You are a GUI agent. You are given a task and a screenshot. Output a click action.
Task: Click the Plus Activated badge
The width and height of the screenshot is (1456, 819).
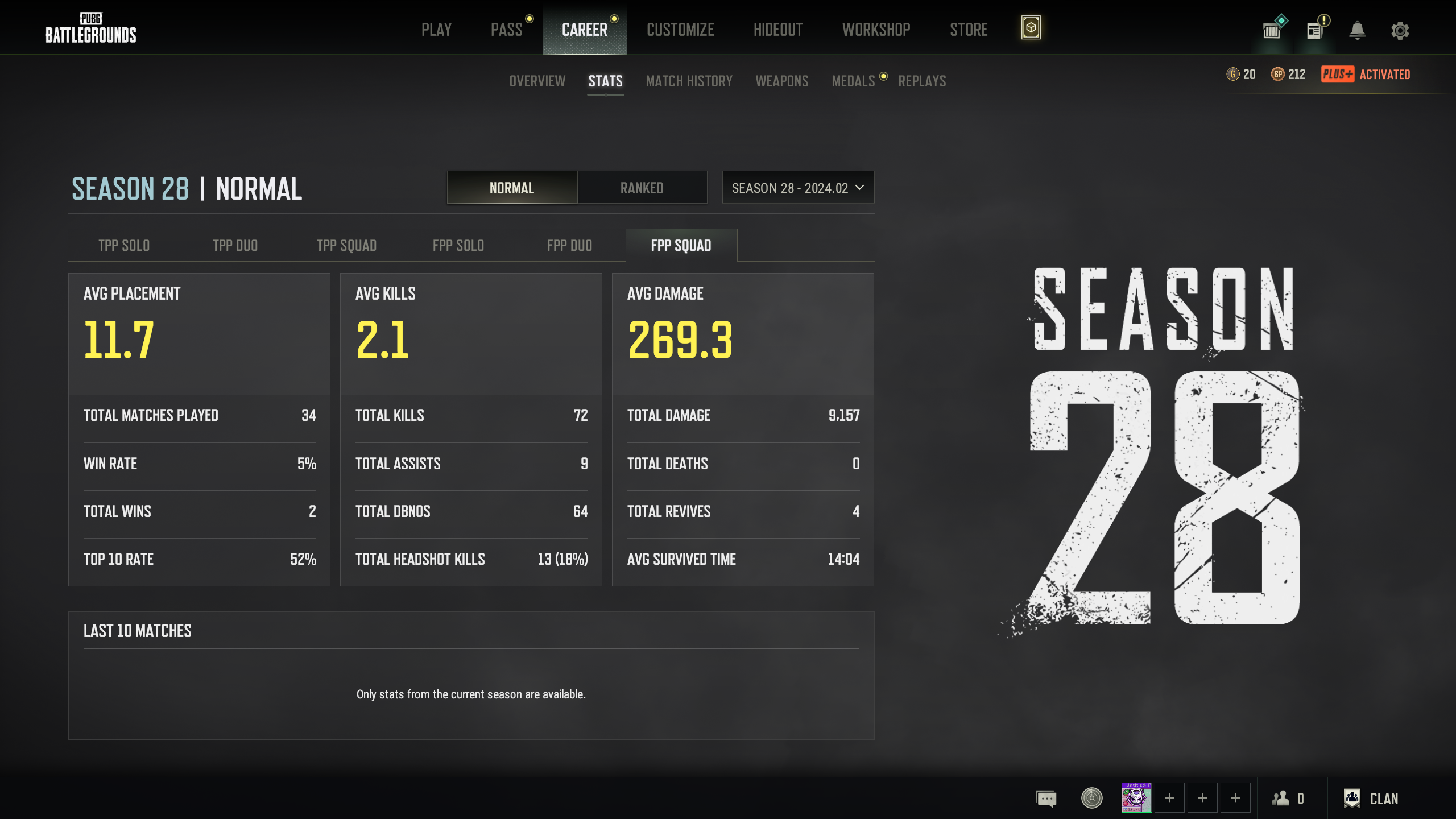[1365, 75]
